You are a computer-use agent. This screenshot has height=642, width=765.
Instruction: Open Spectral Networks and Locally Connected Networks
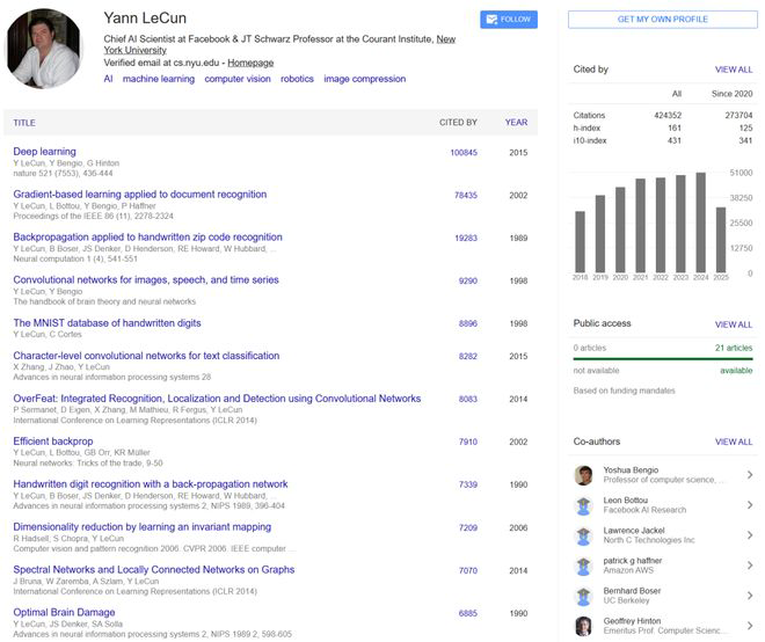tap(154, 570)
